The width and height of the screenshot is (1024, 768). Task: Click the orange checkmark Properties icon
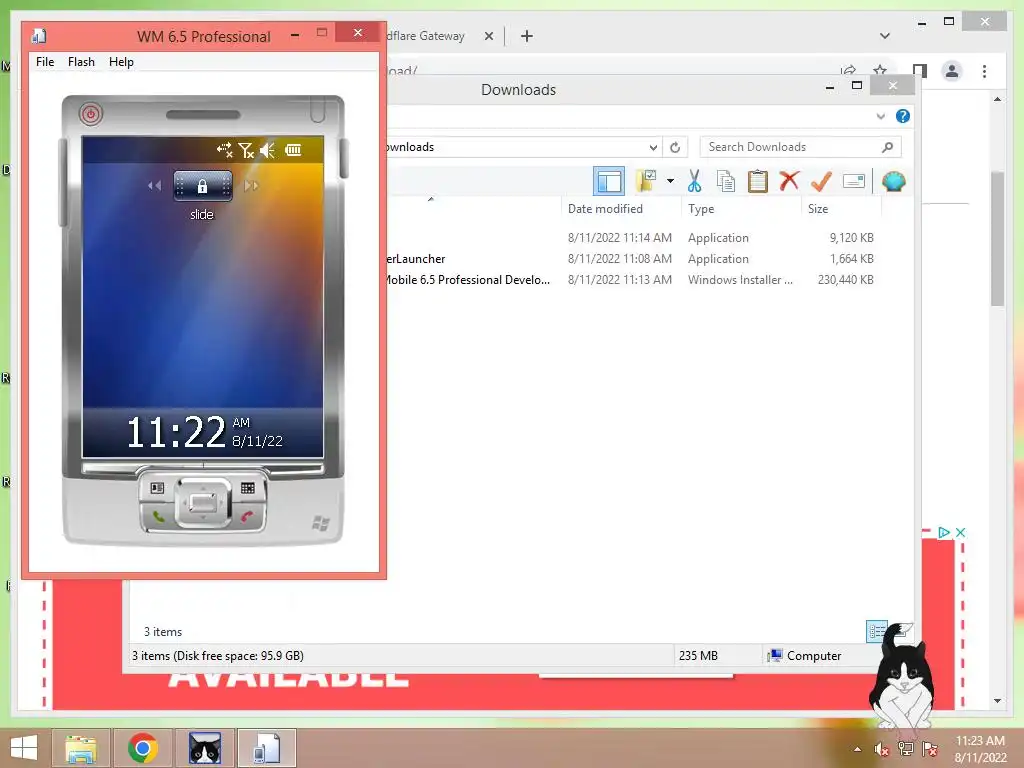[x=821, y=181]
